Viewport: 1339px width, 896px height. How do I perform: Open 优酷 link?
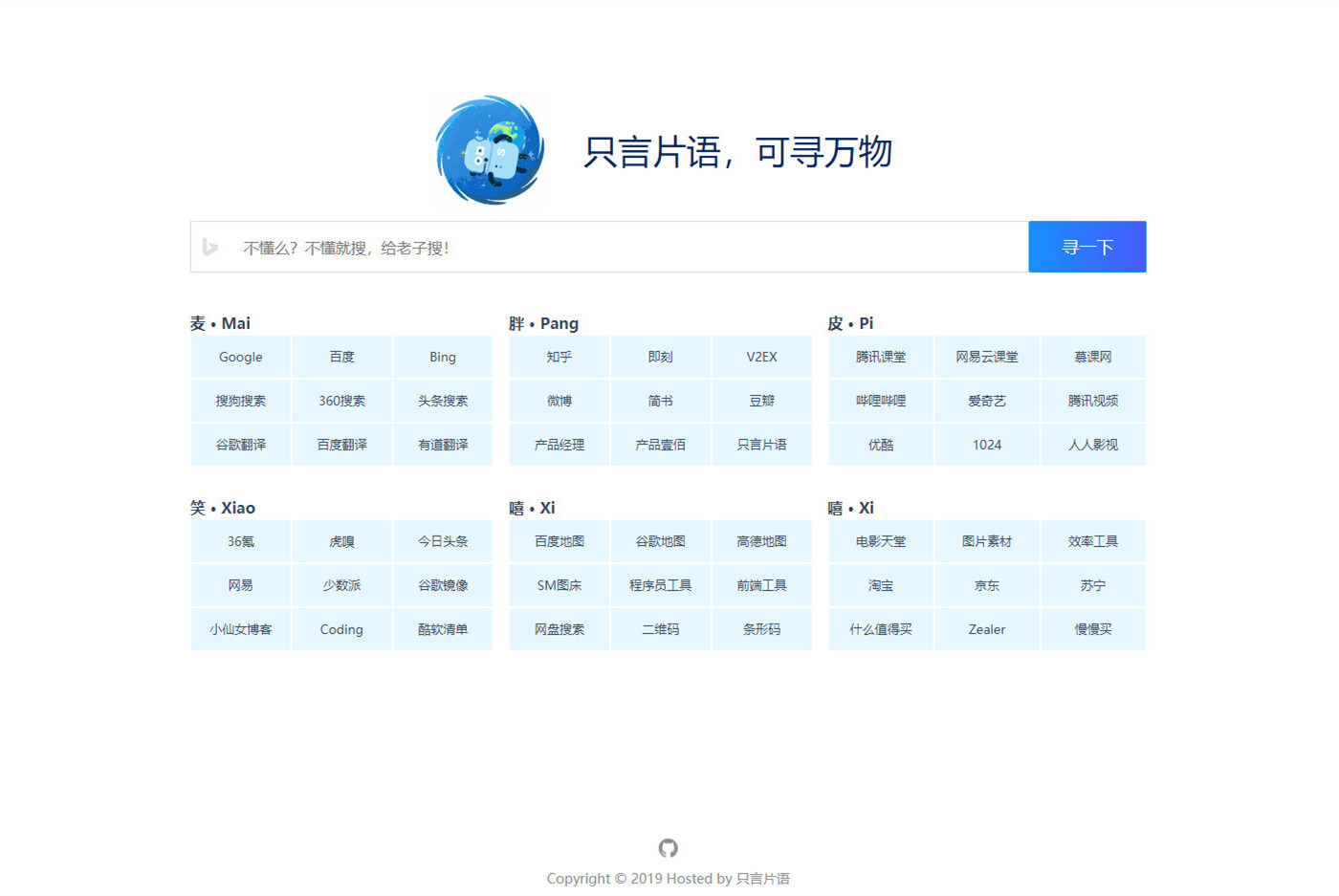pos(881,445)
